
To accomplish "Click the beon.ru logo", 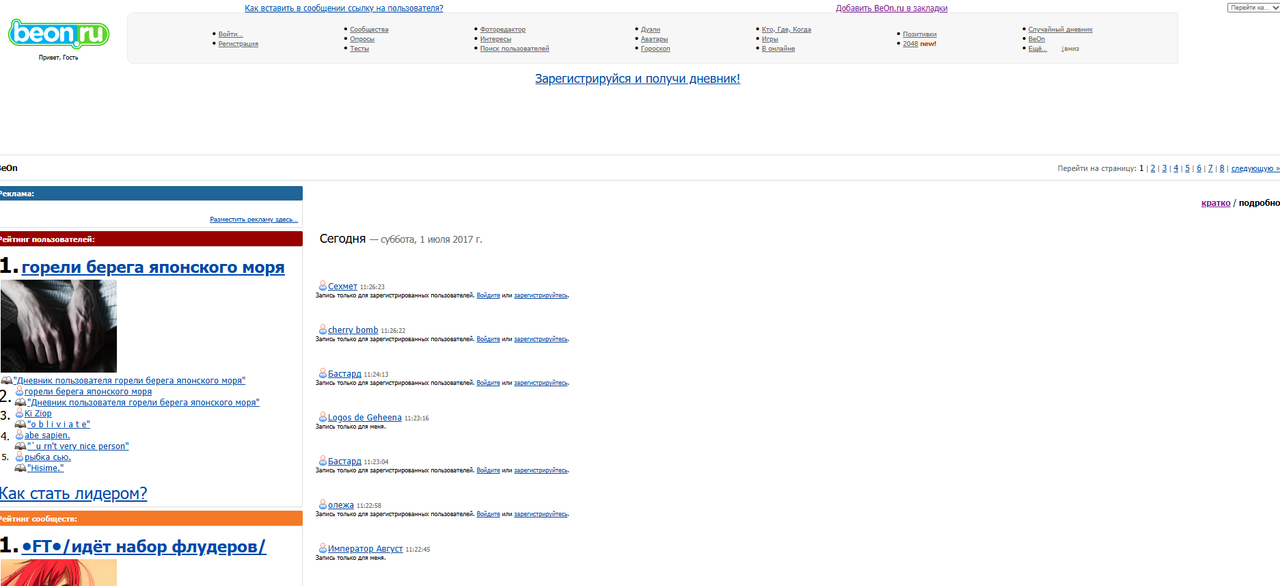I will coord(58,34).
